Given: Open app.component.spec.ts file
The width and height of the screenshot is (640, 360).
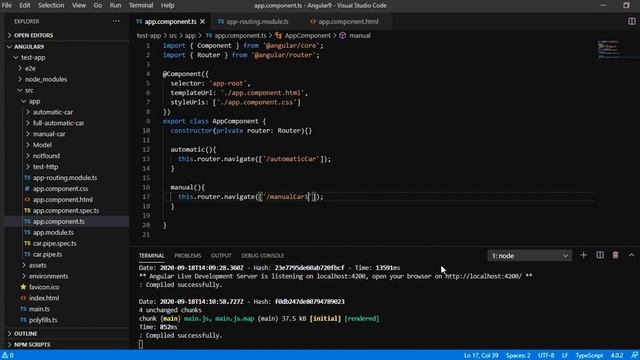Looking at the screenshot, I should (x=66, y=211).
